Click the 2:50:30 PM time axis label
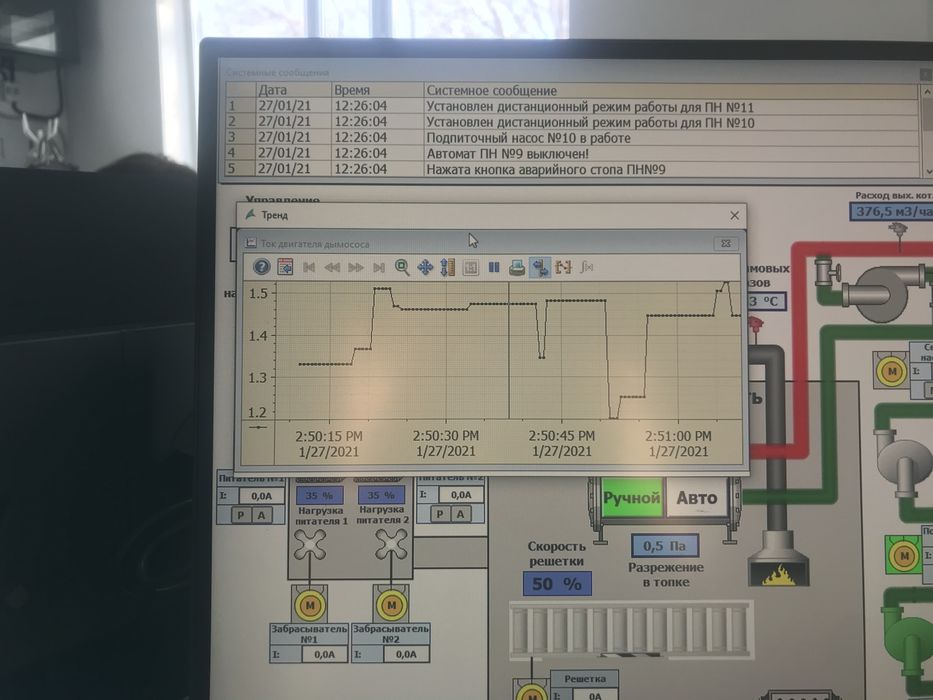Viewport: 933px width, 700px height. tap(446, 443)
